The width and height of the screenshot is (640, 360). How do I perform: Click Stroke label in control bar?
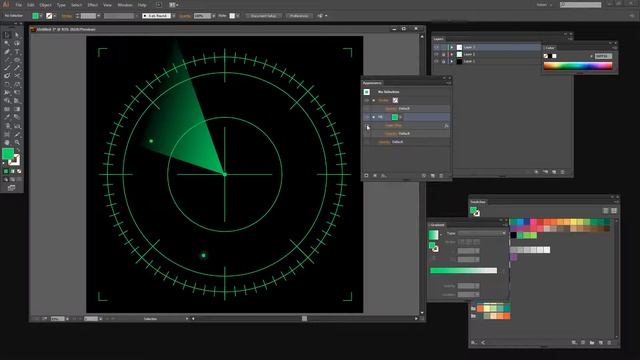[x=67, y=16]
